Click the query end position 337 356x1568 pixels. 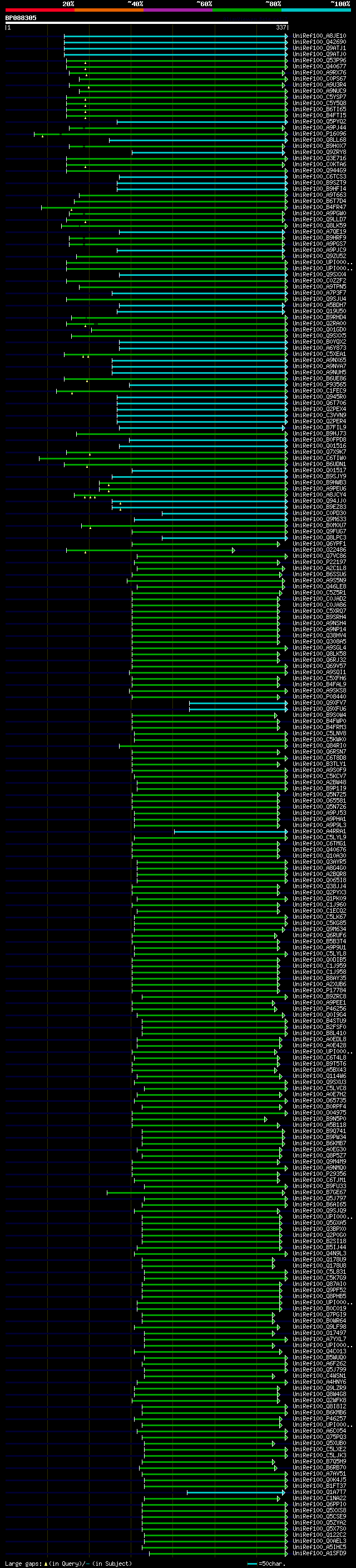pos(280,27)
